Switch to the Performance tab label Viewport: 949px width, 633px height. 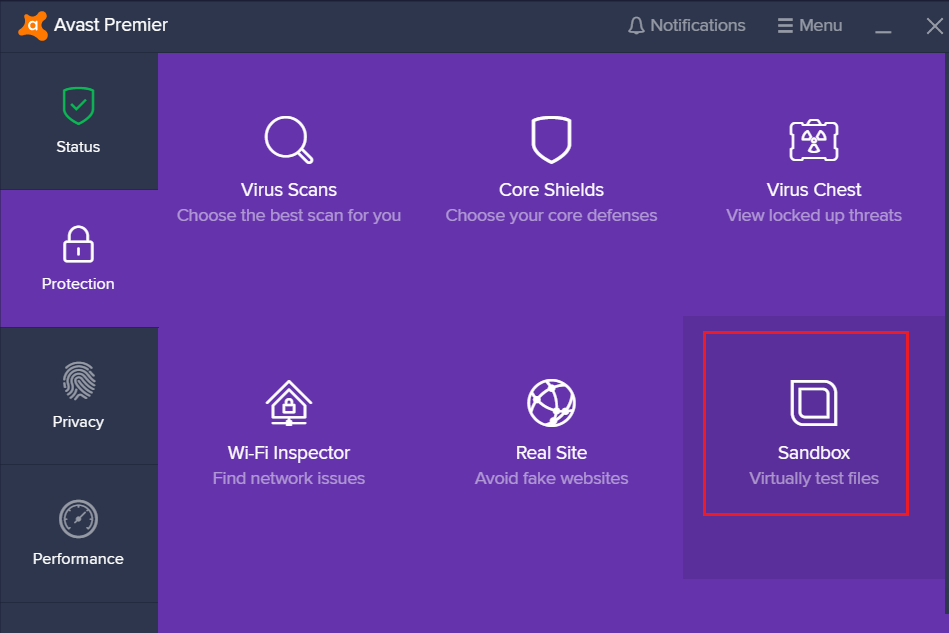(78, 559)
